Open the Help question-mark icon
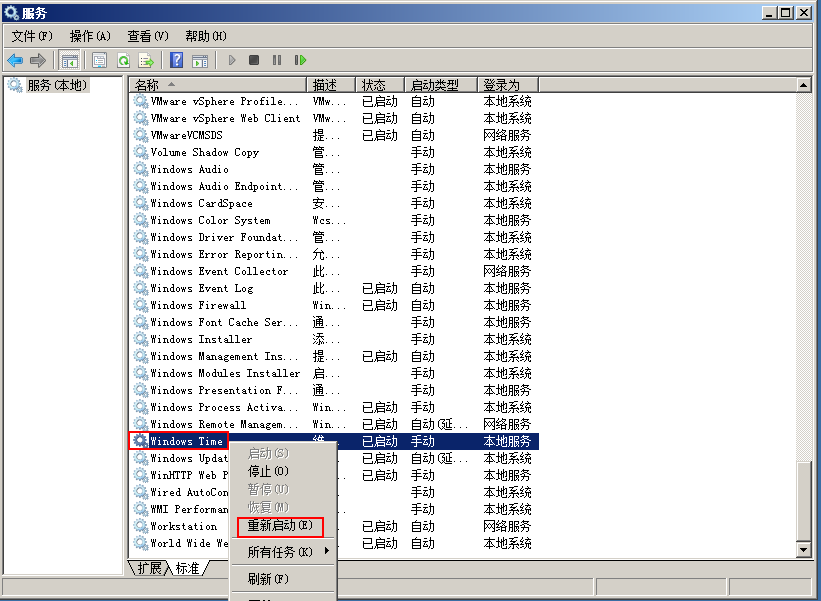 coord(177,61)
